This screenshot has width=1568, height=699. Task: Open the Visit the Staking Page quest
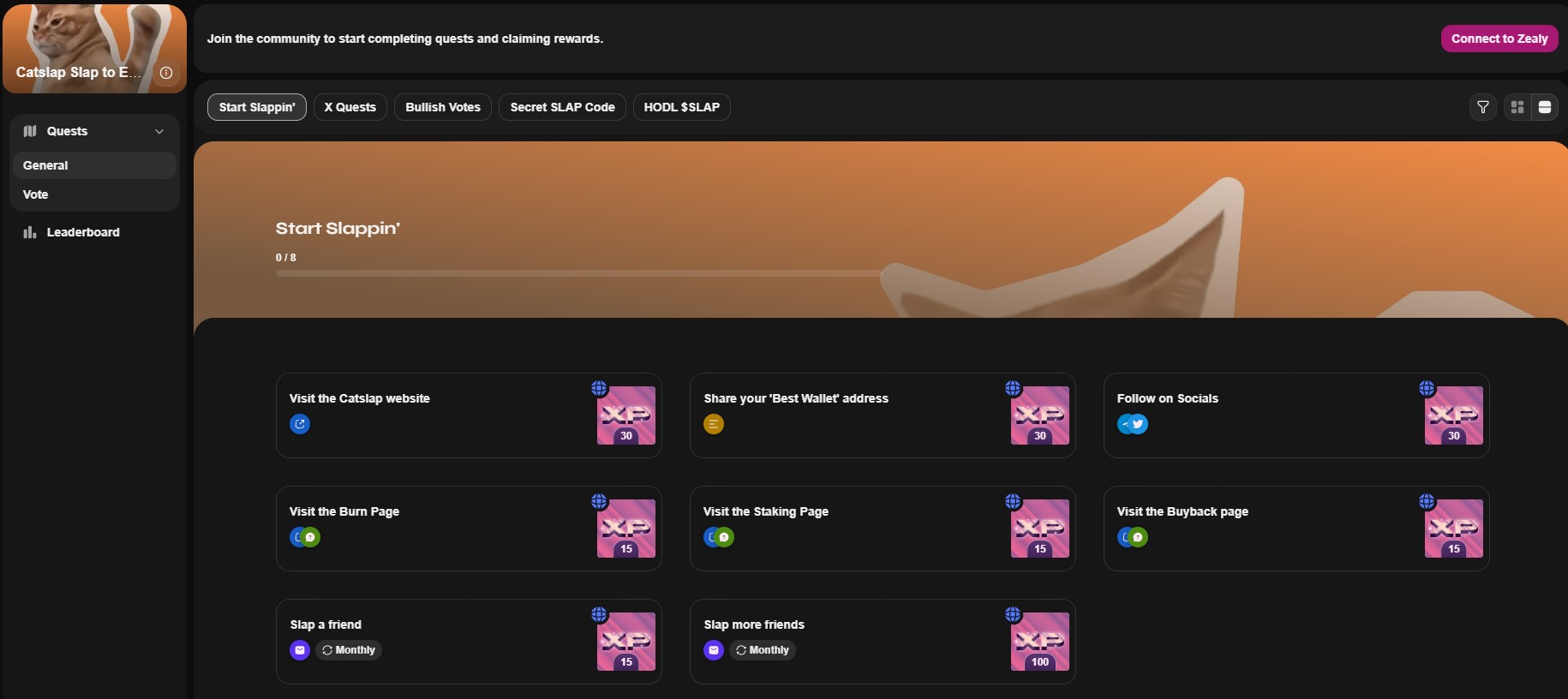[x=883, y=529]
